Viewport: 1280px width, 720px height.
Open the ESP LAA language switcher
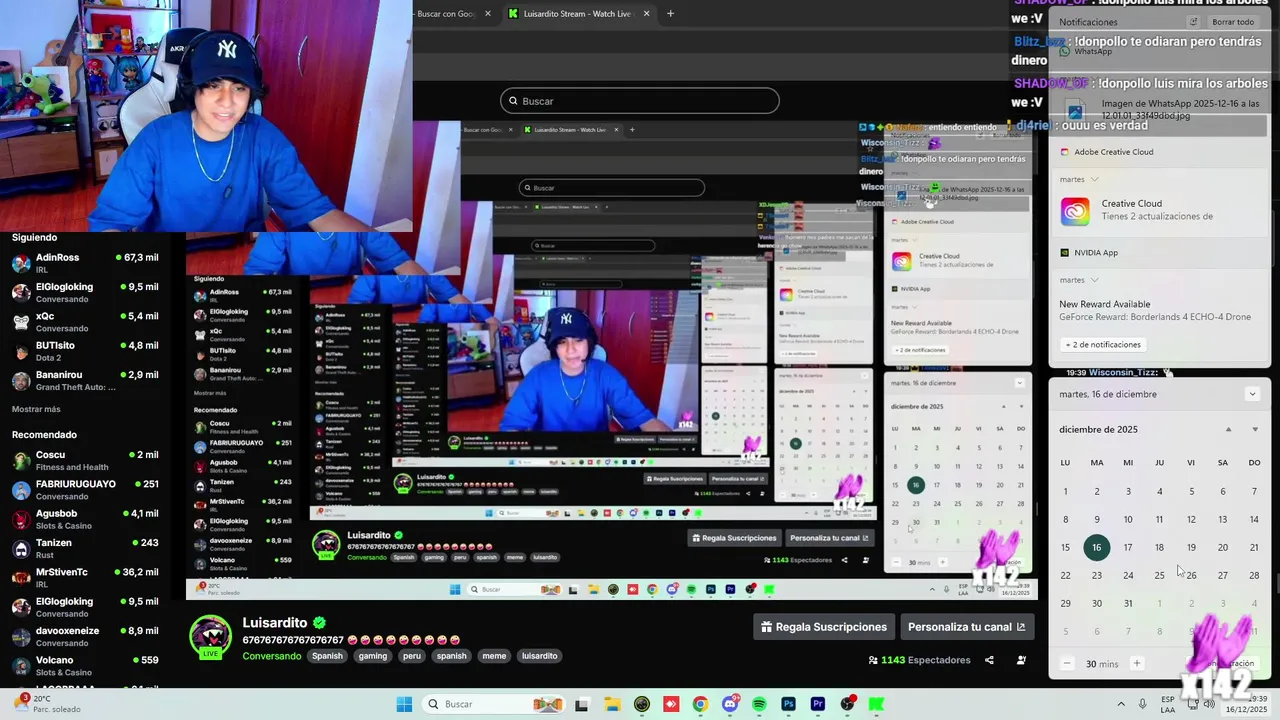click(x=1168, y=704)
